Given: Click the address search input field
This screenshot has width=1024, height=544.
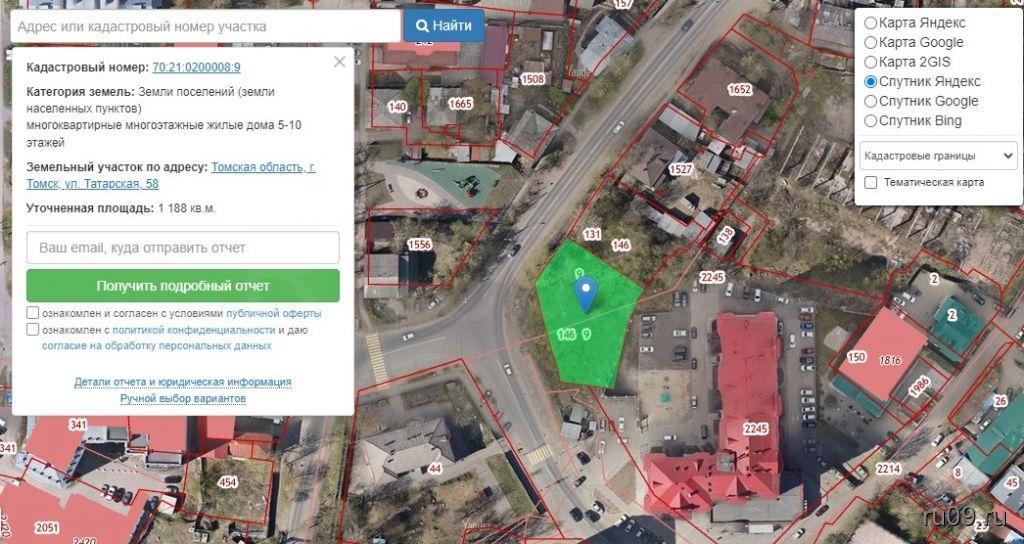Looking at the screenshot, I should point(205,27).
